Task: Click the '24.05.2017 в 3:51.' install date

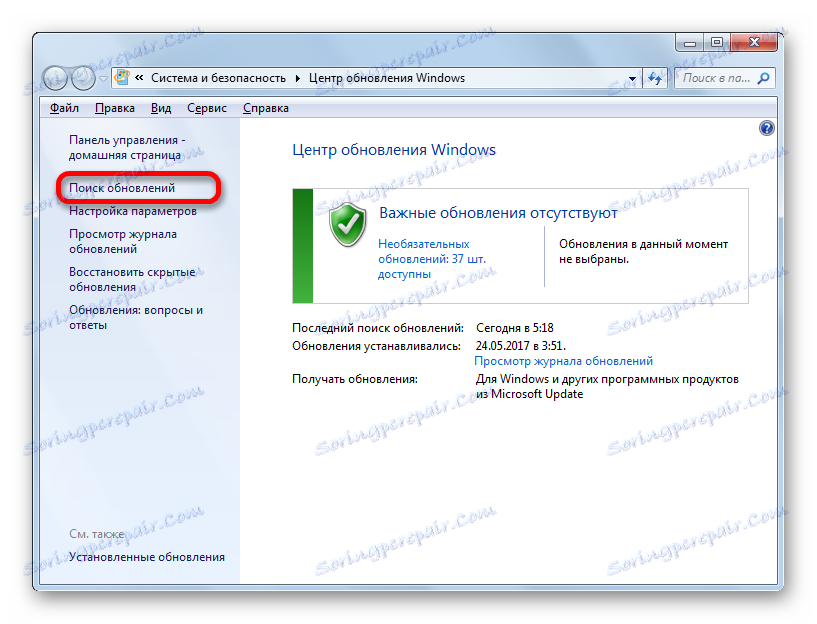Action: click(x=521, y=345)
